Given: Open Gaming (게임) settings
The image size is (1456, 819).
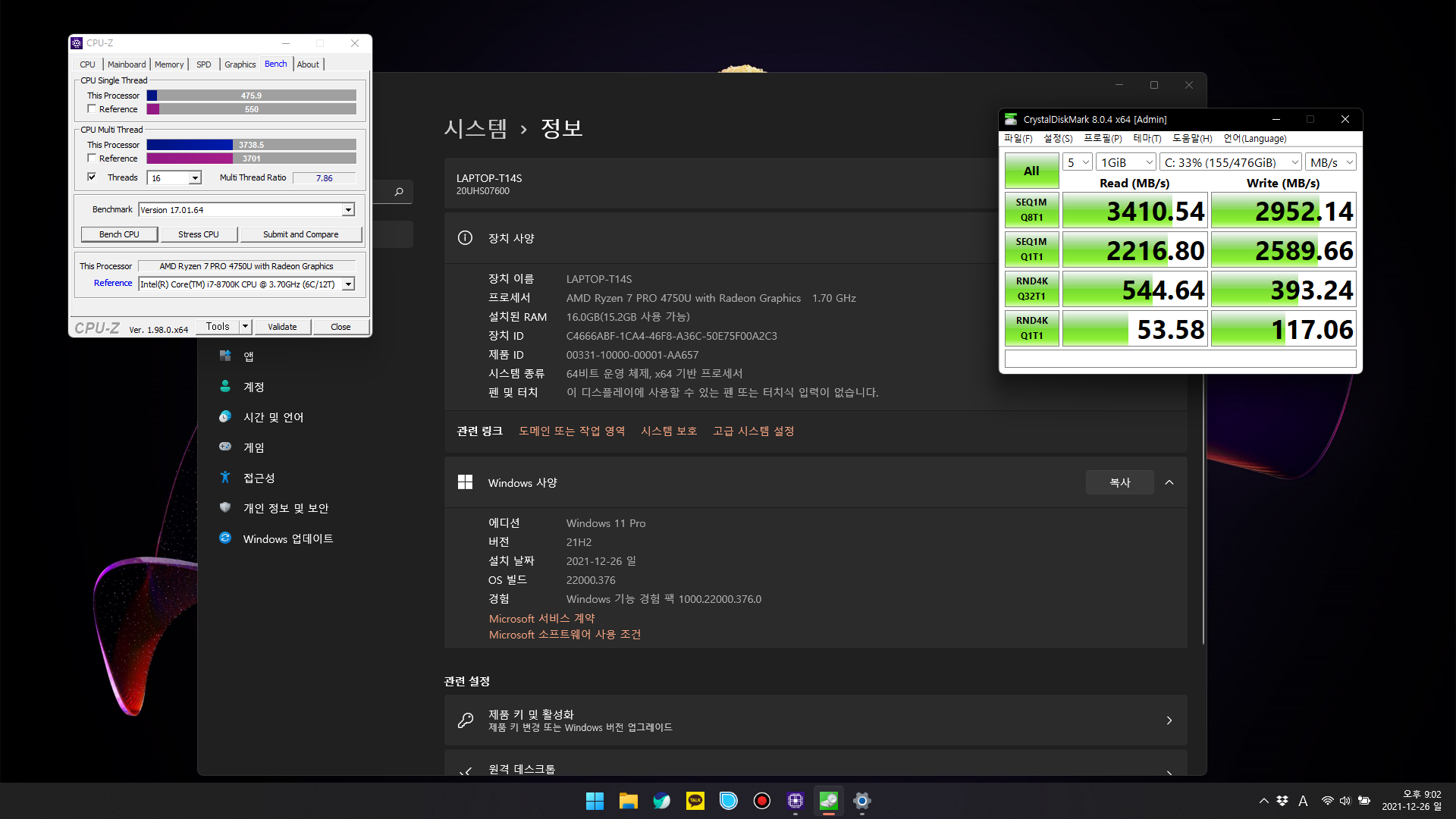Looking at the screenshot, I should [x=253, y=447].
